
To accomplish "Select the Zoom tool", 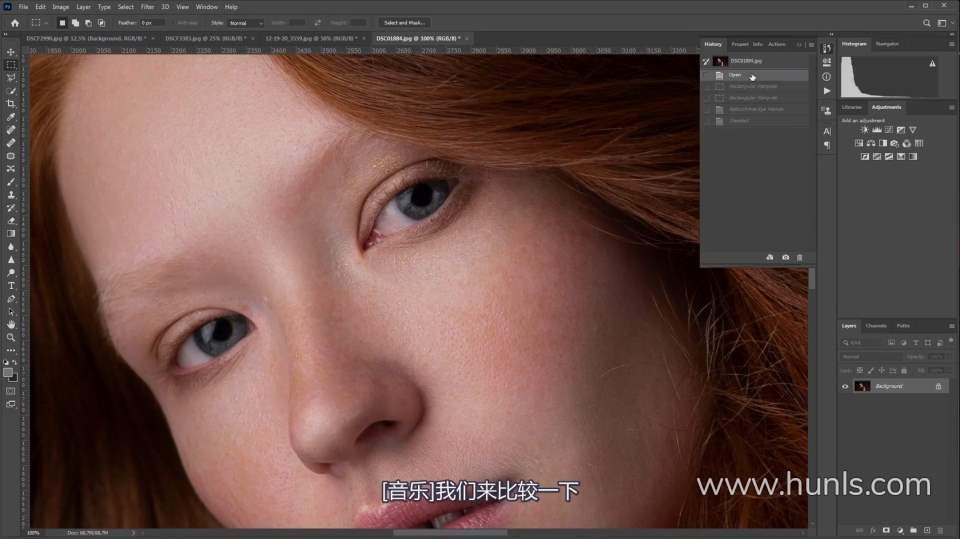I will click(11, 337).
